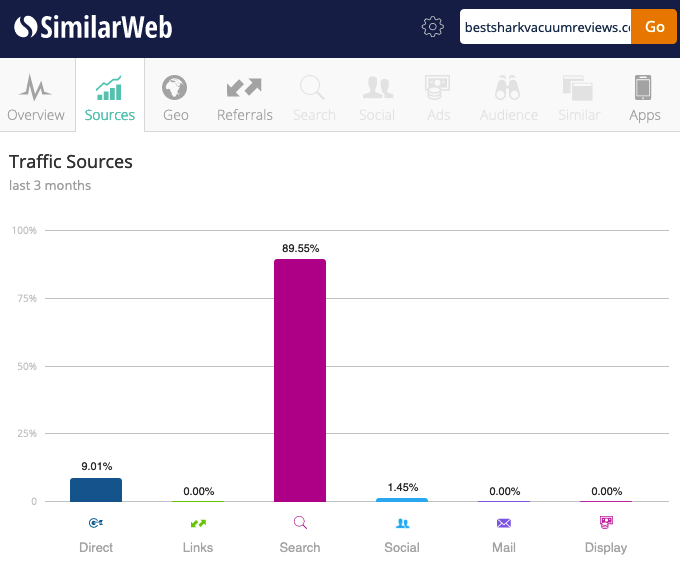
Task: Click the Social people icon below chart
Action: tap(402, 523)
